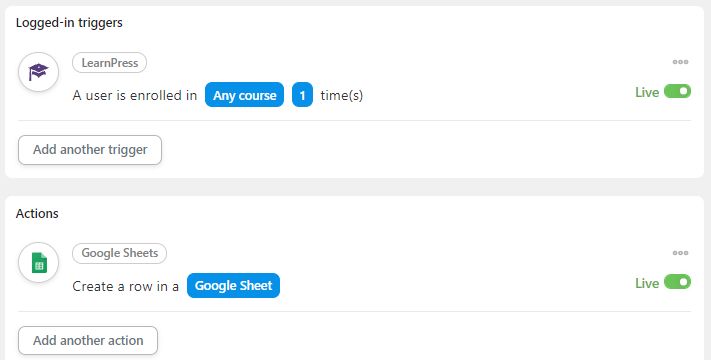Click the Live label beside the trigger toggle
Image resolution: width=711 pixels, height=360 pixels.
pos(647,92)
